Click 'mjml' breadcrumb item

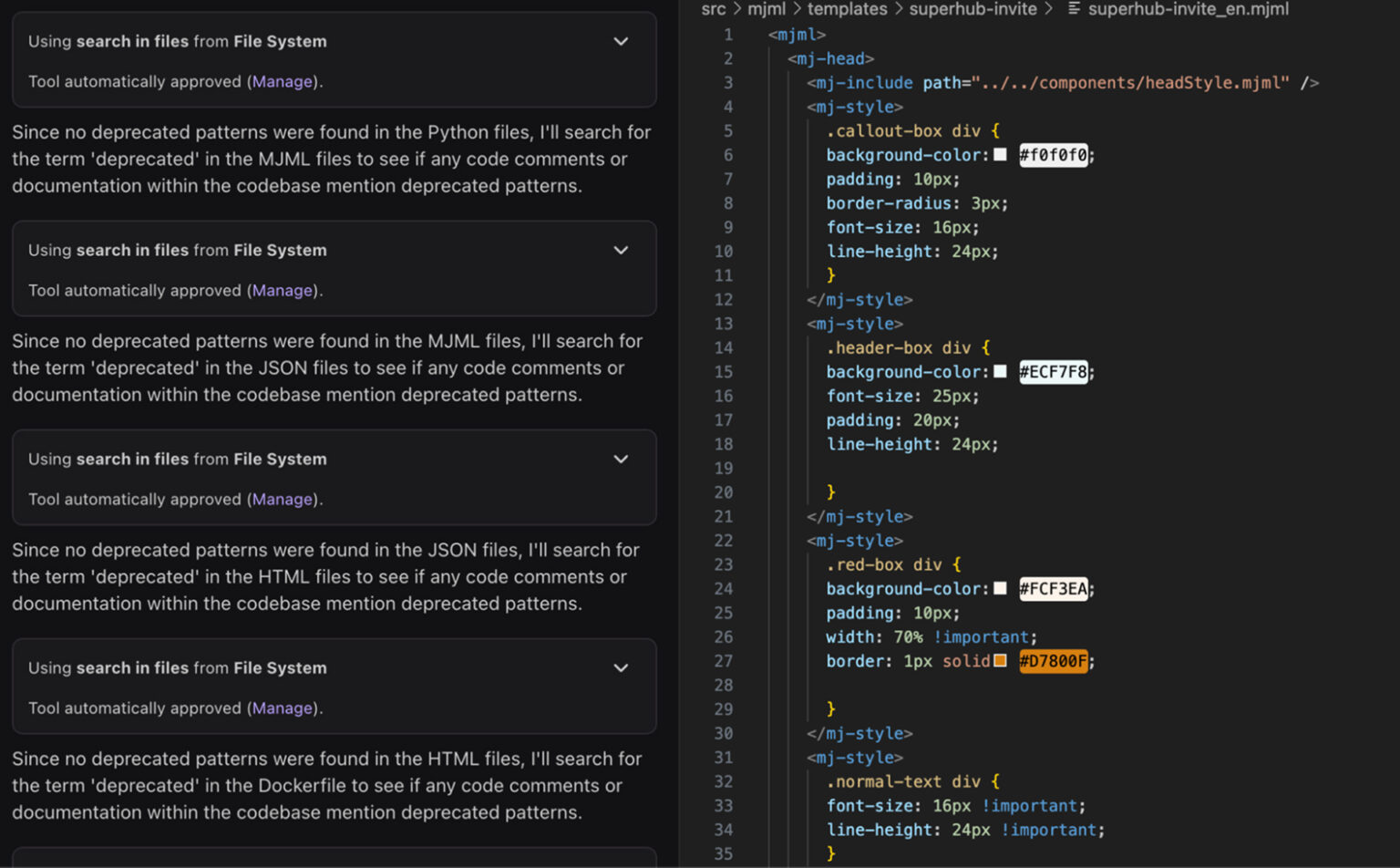[x=766, y=9]
